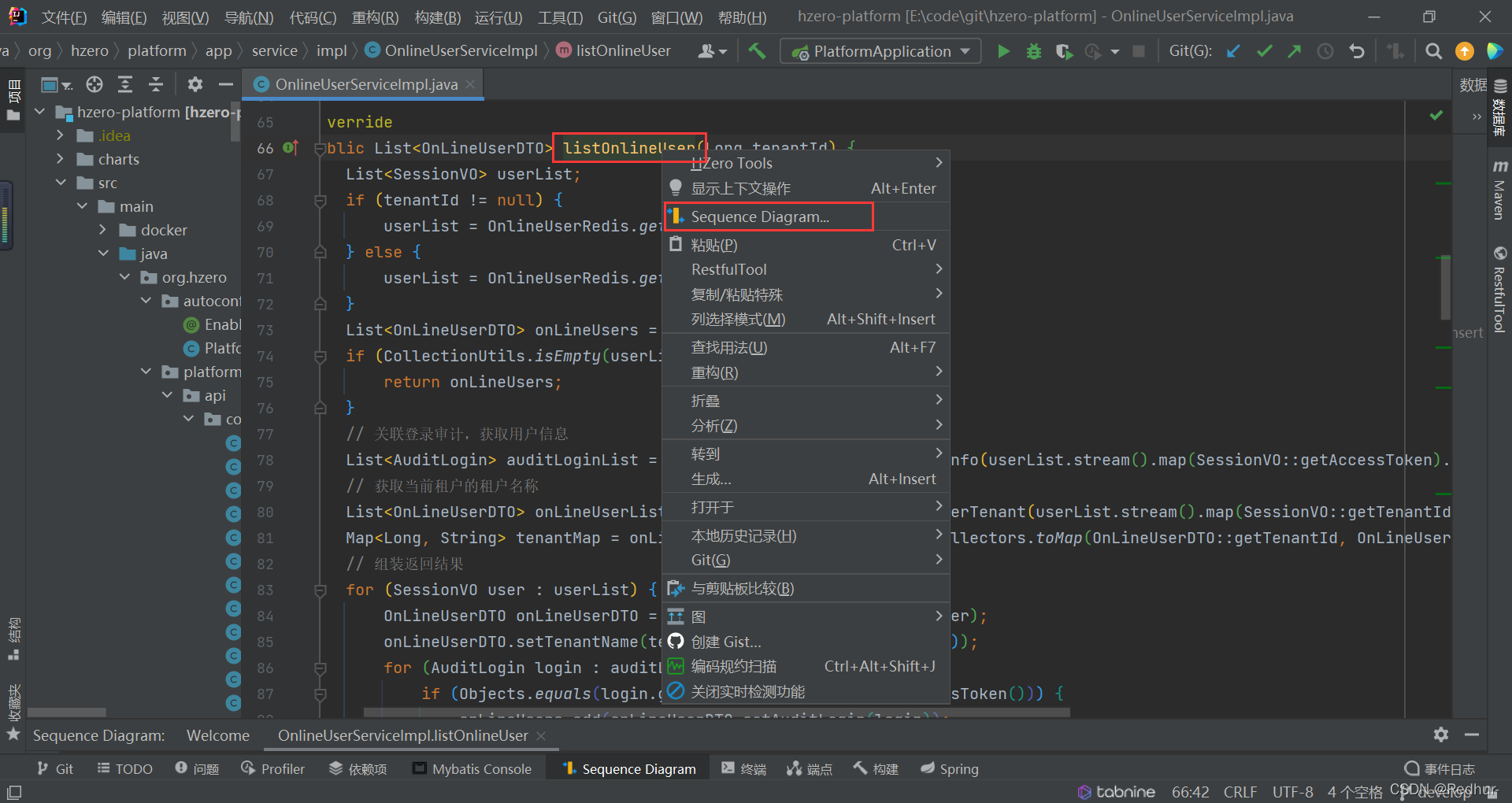Choose 查找用法(U) menu entry

tap(806, 347)
